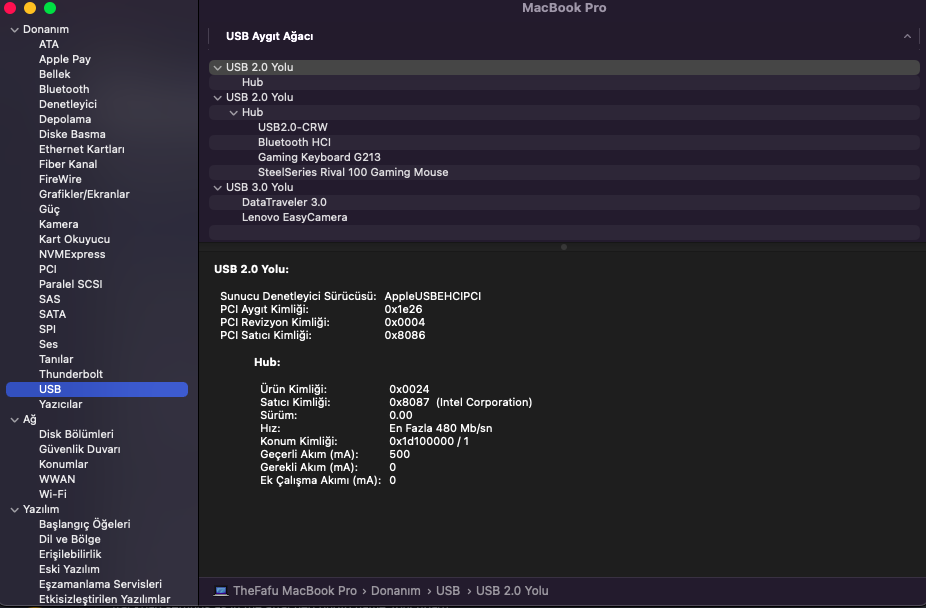Image resolution: width=926 pixels, height=608 pixels.
Task: Select Lenovo EasyCamera device
Action: click(x=294, y=217)
